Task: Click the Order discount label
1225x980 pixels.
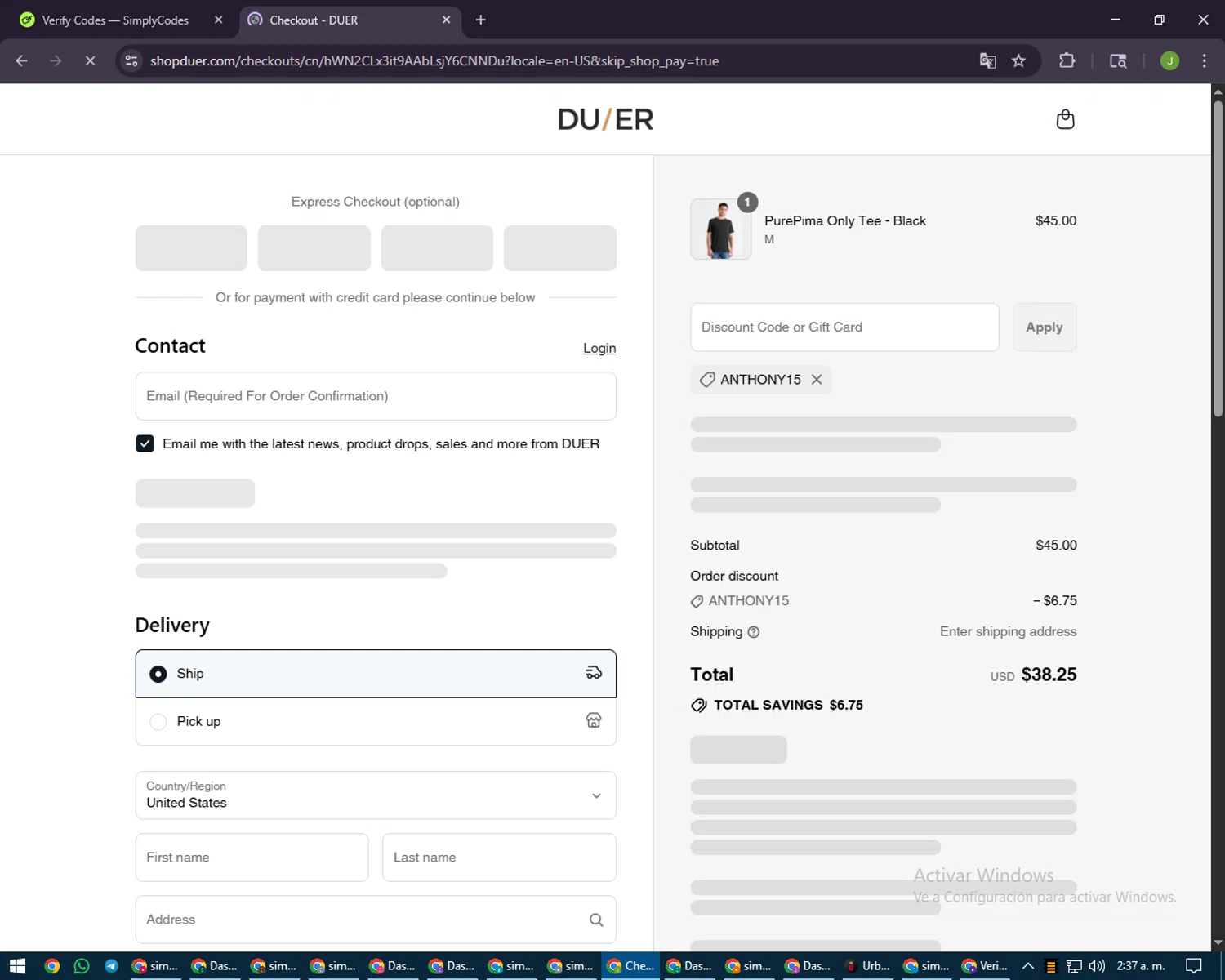Action: 734,576
